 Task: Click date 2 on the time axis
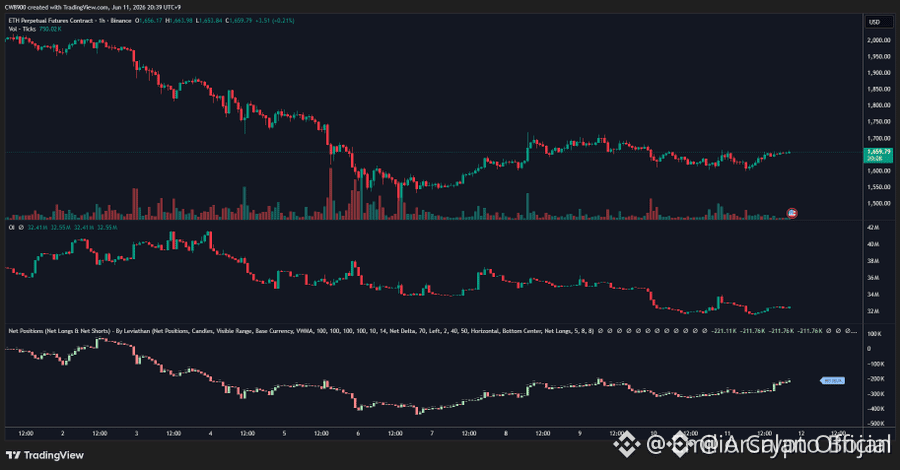(x=62, y=433)
